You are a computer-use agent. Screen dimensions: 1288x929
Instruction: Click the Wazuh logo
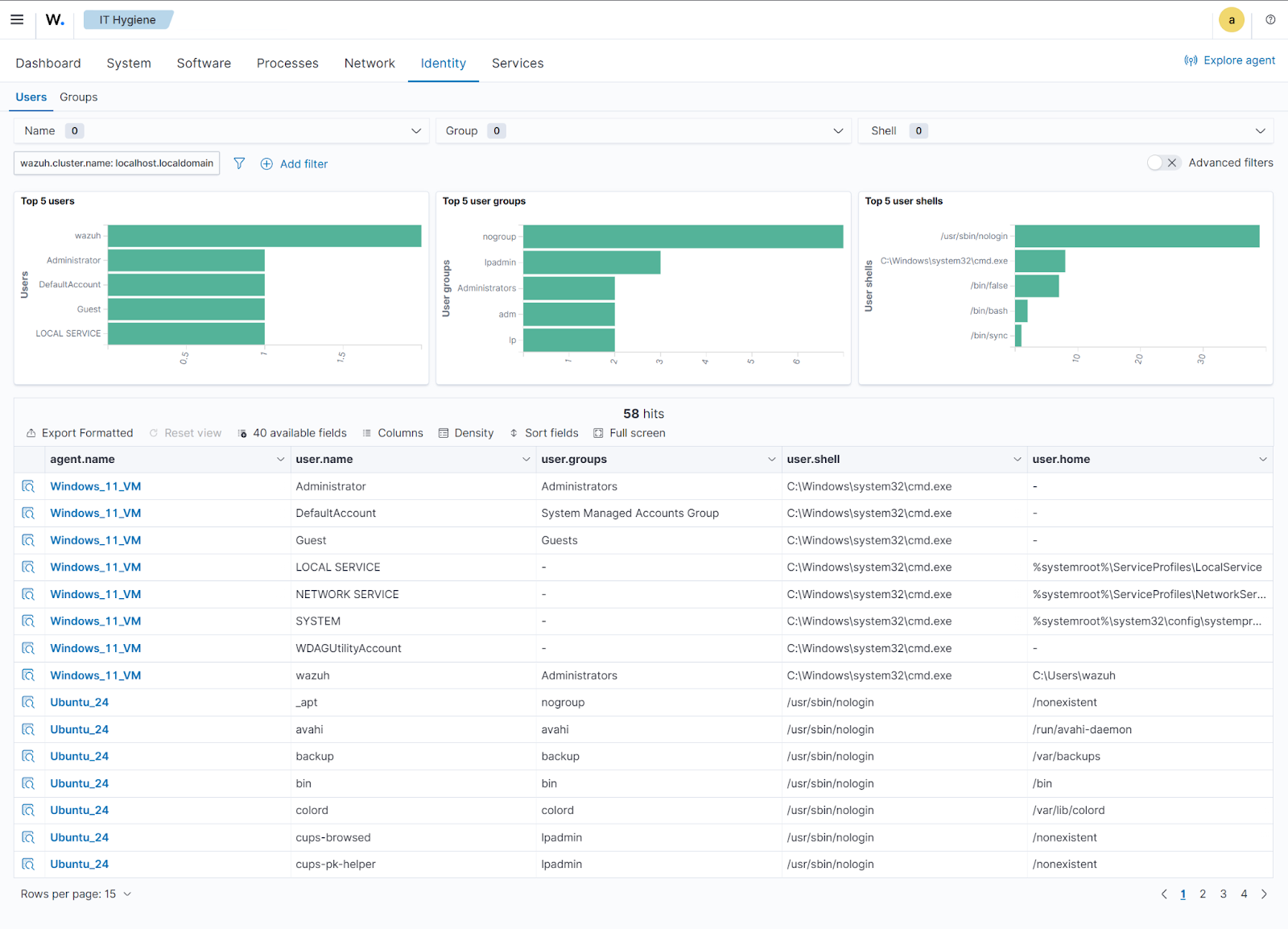point(53,19)
